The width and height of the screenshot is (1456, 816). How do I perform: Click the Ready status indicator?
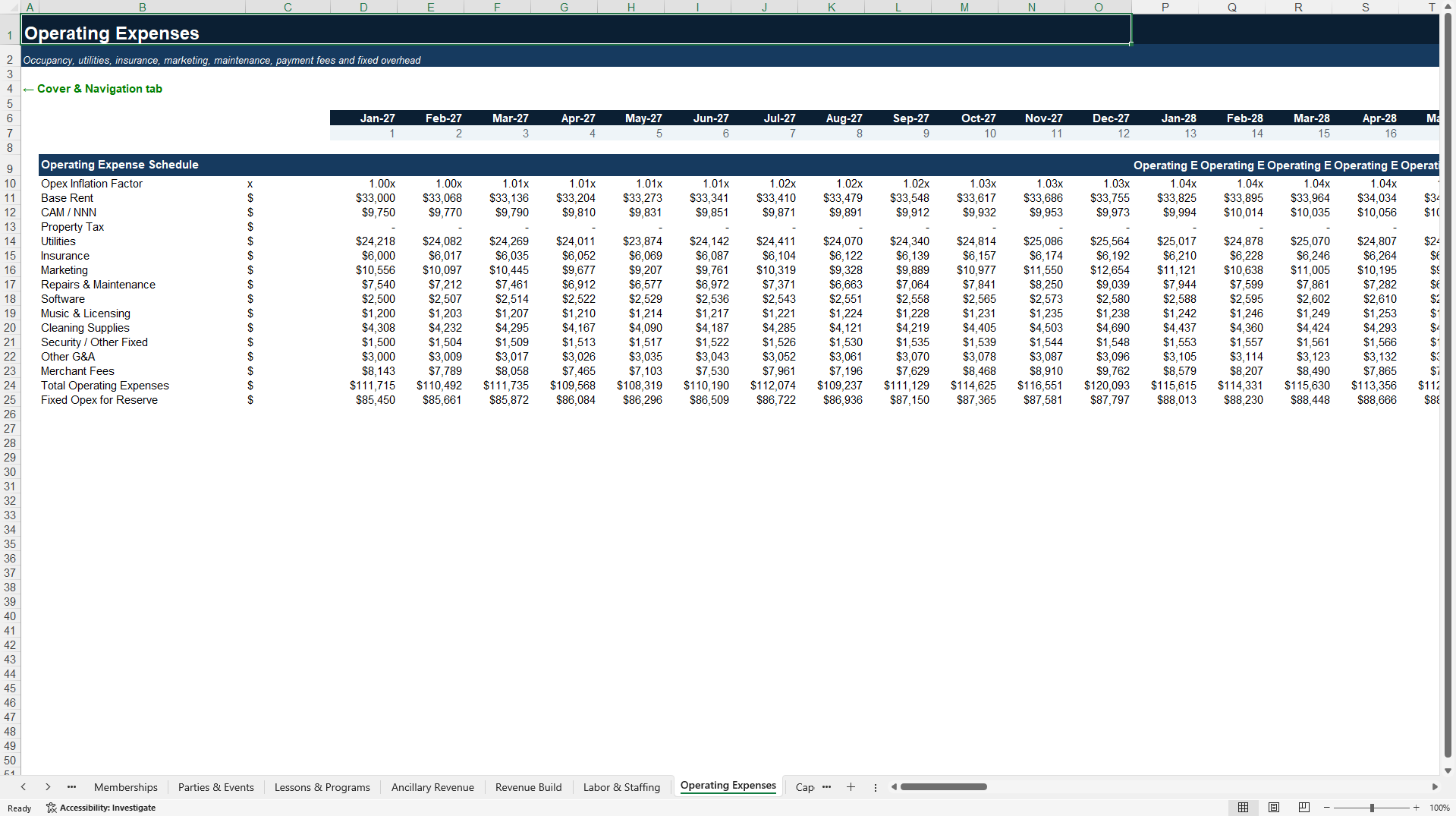(x=20, y=808)
